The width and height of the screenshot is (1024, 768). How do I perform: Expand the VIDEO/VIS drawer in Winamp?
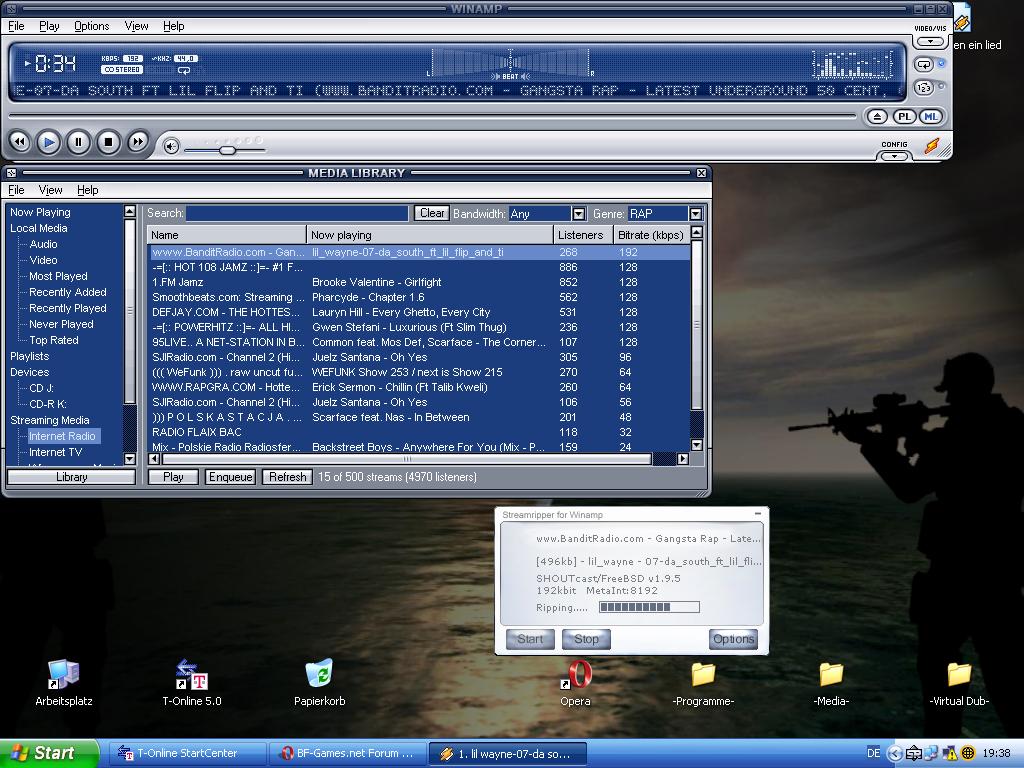coord(930,41)
